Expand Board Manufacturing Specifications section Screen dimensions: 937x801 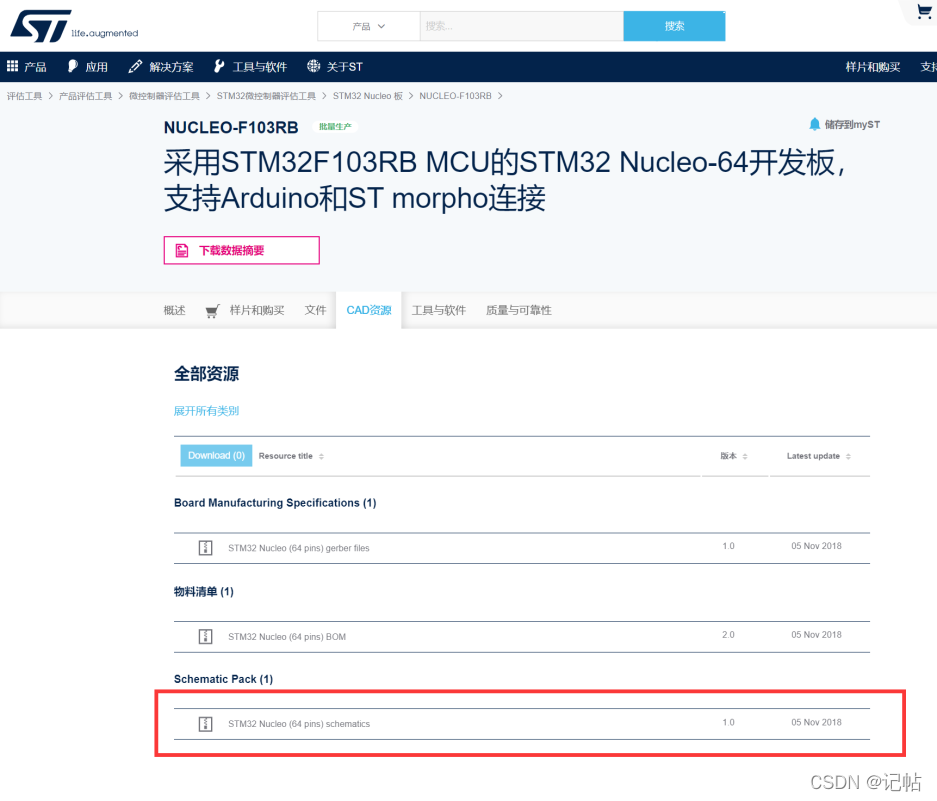275,503
